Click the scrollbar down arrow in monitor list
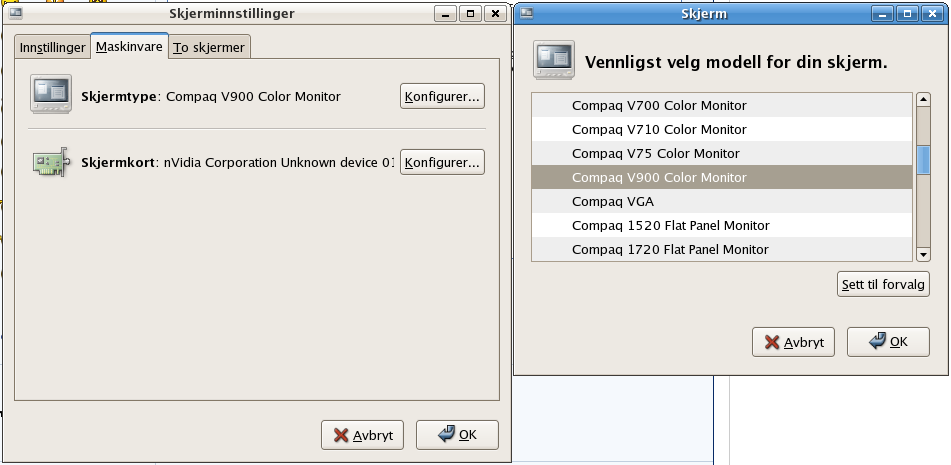951x465 pixels. (x=923, y=255)
